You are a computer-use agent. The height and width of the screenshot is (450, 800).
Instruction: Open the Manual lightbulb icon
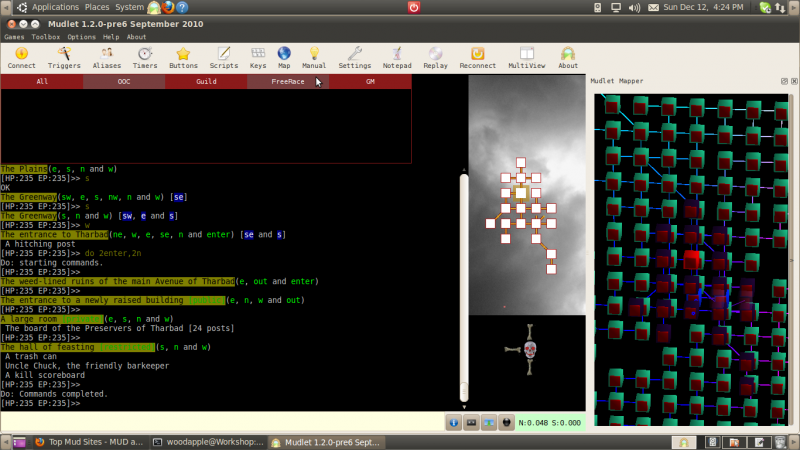click(x=314, y=58)
